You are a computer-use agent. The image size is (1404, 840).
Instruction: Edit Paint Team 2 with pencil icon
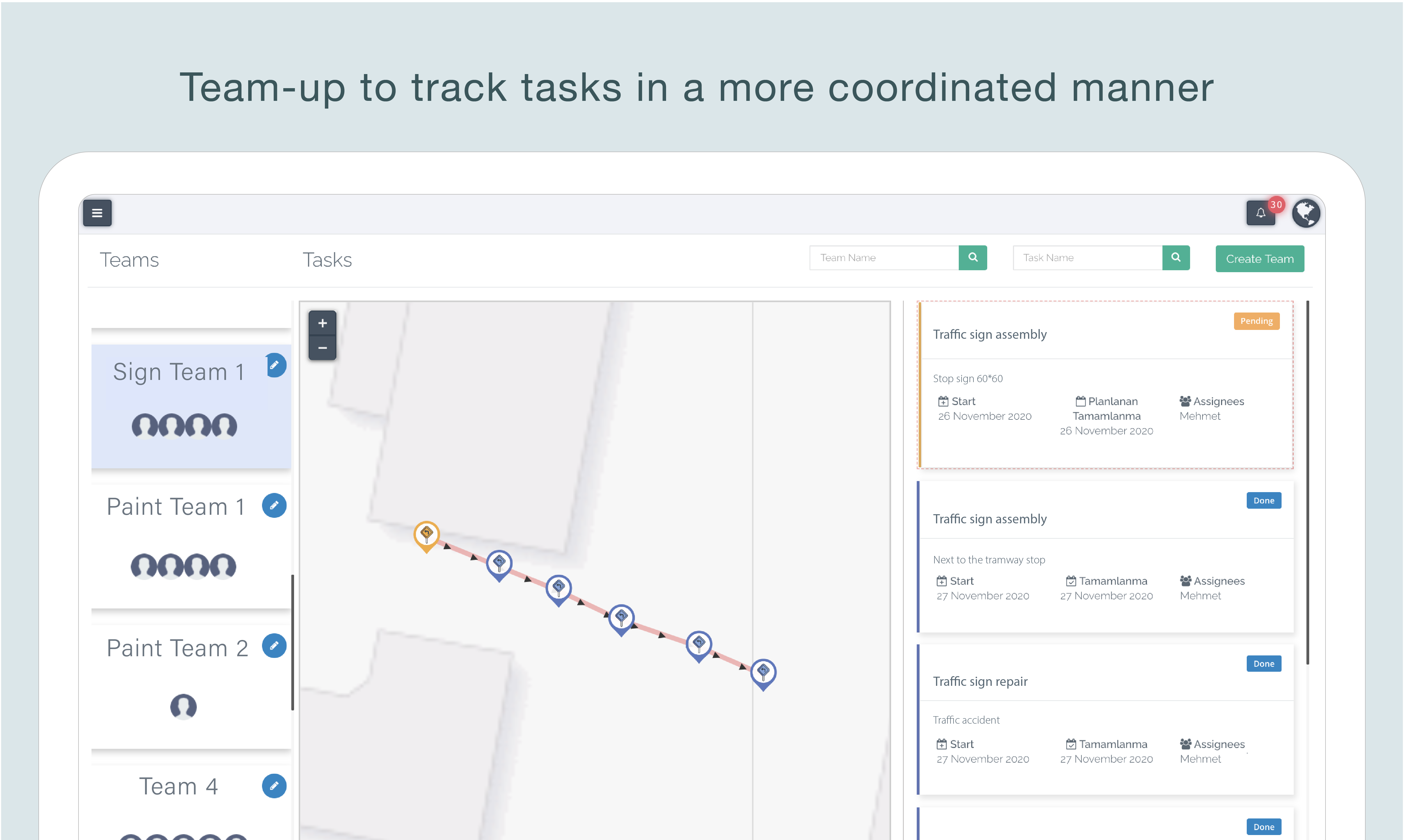click(x=274, y=646)
